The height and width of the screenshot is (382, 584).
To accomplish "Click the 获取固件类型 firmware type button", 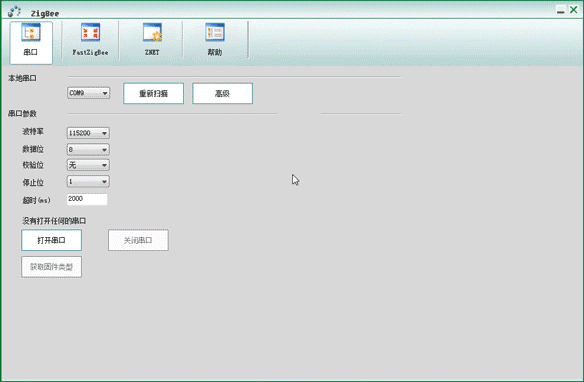I will (51, 267).
